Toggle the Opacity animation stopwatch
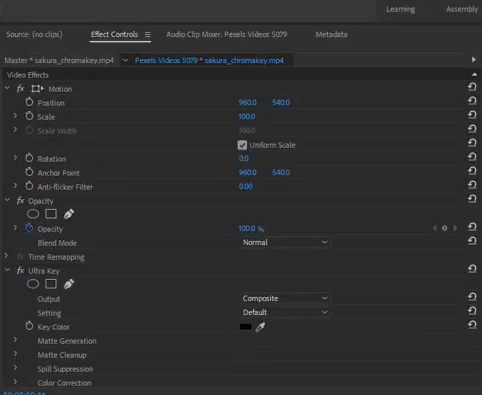 [x=29, y=228]
